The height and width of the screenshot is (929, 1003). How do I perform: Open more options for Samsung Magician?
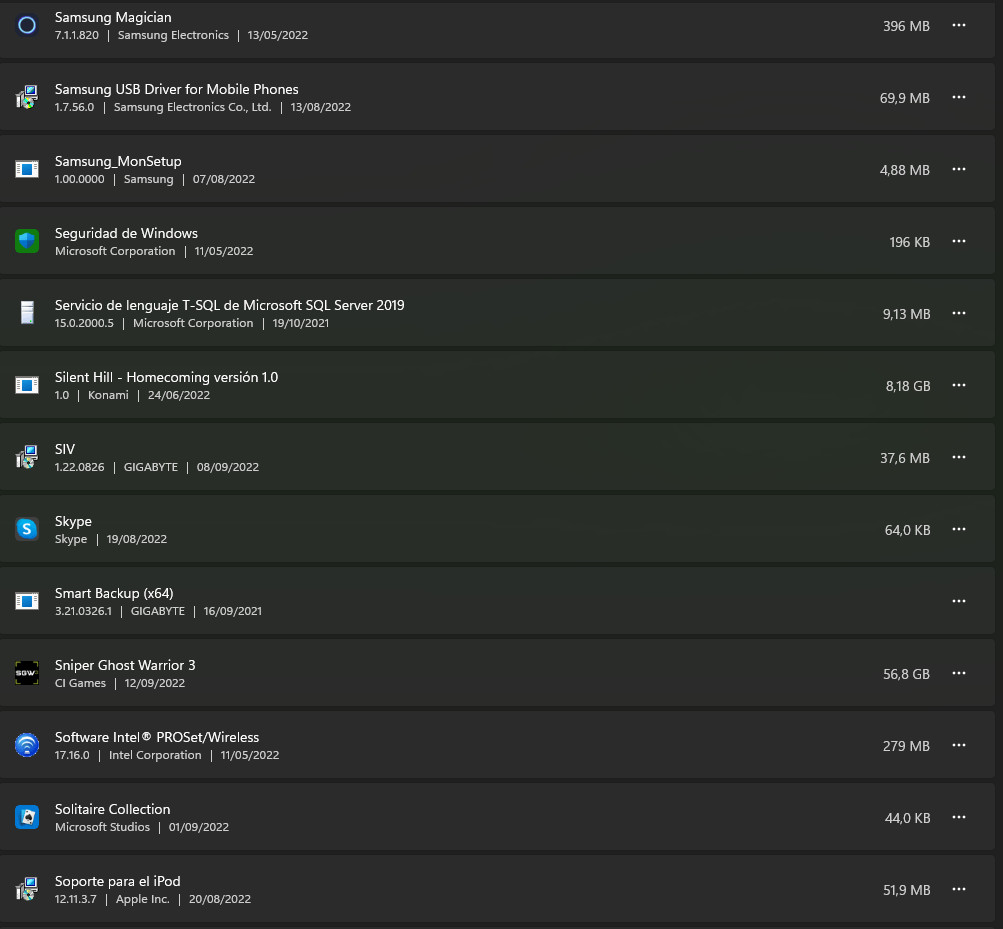pos(959,26)
